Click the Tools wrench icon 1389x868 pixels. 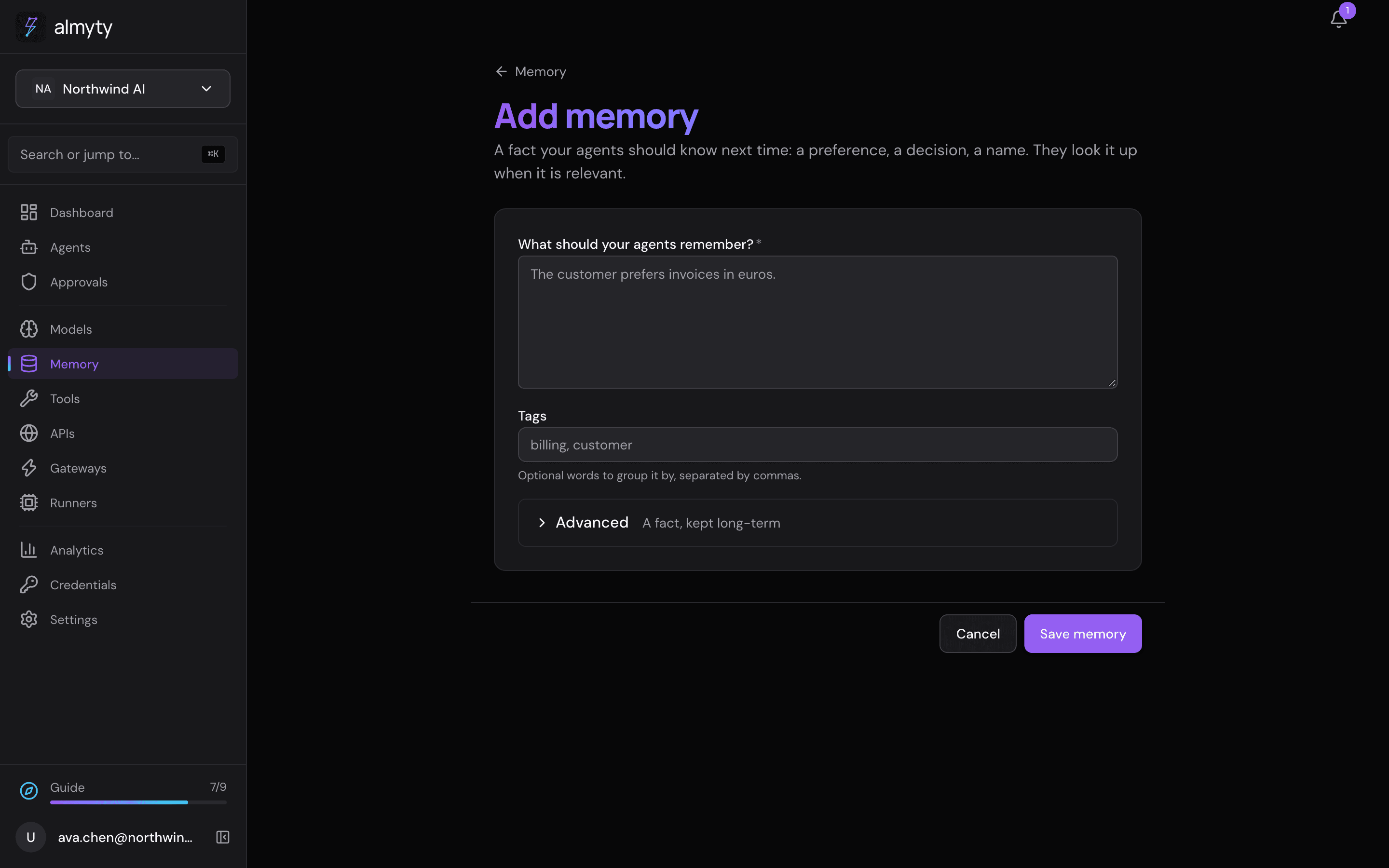point(29,398)
